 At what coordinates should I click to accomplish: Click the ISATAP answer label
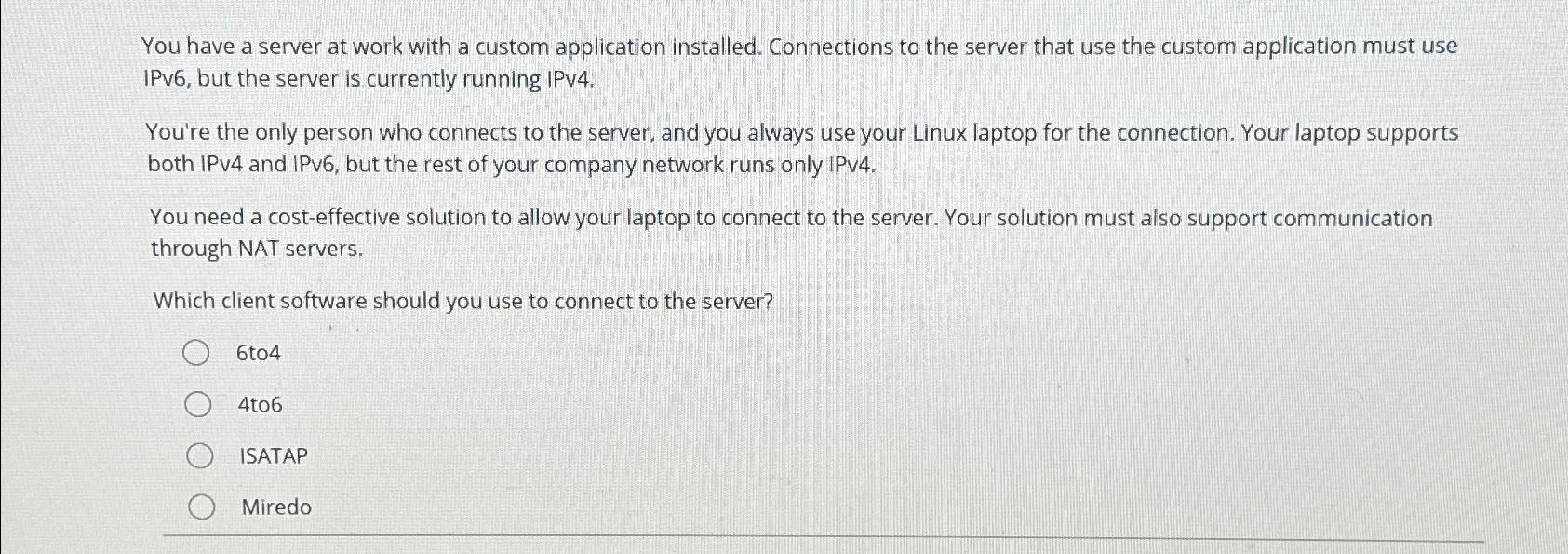tap(274, 456)
